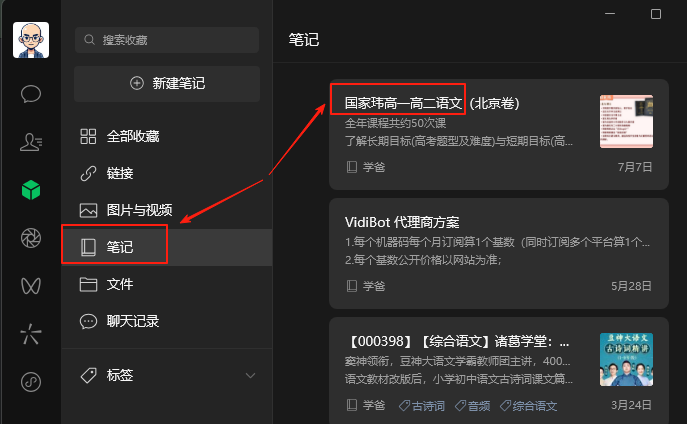
Task: Select 链接 links category
Action: click(x=167, y=173)
